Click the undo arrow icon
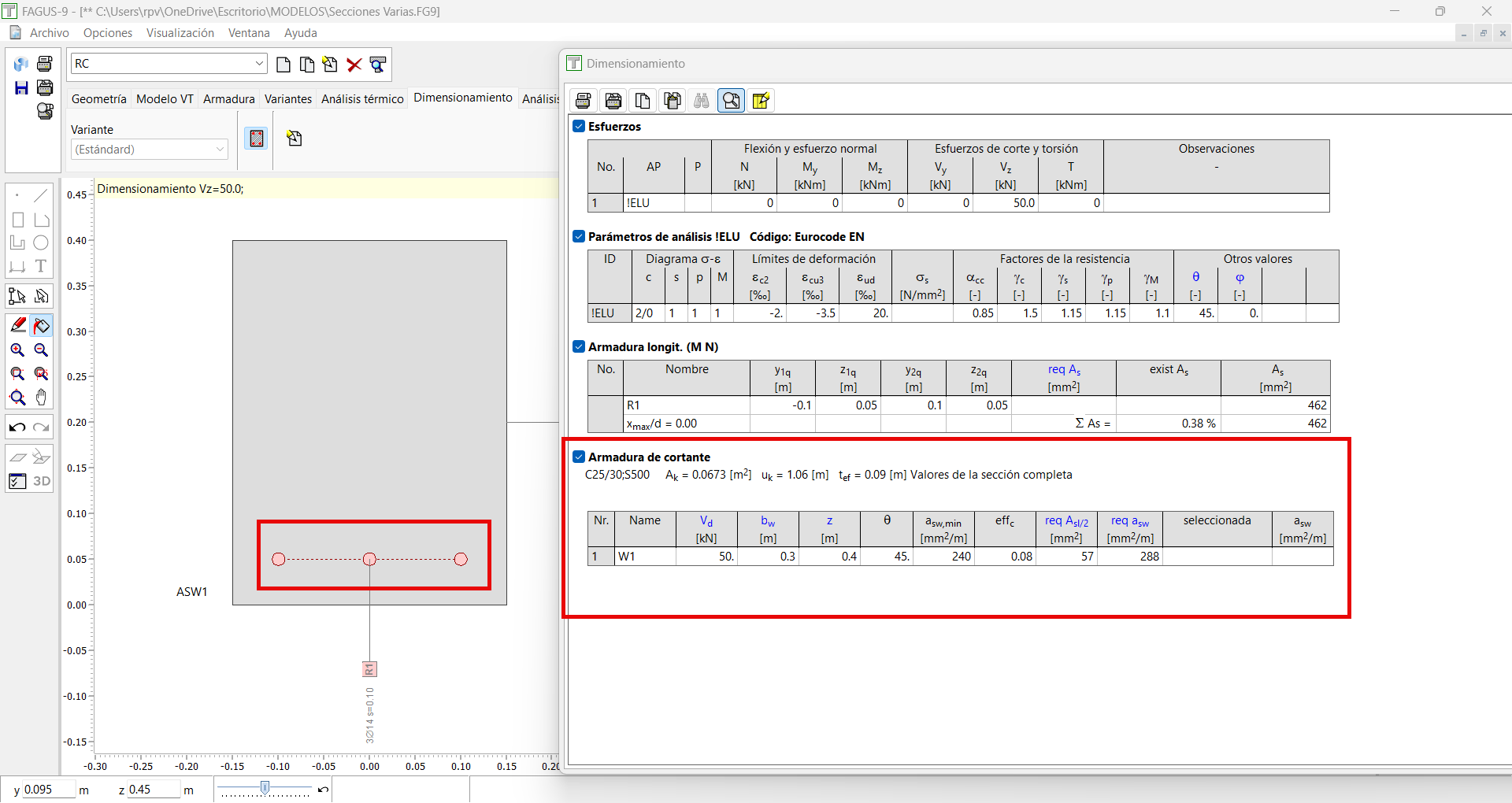1512x803 pixels. [17, 427]
